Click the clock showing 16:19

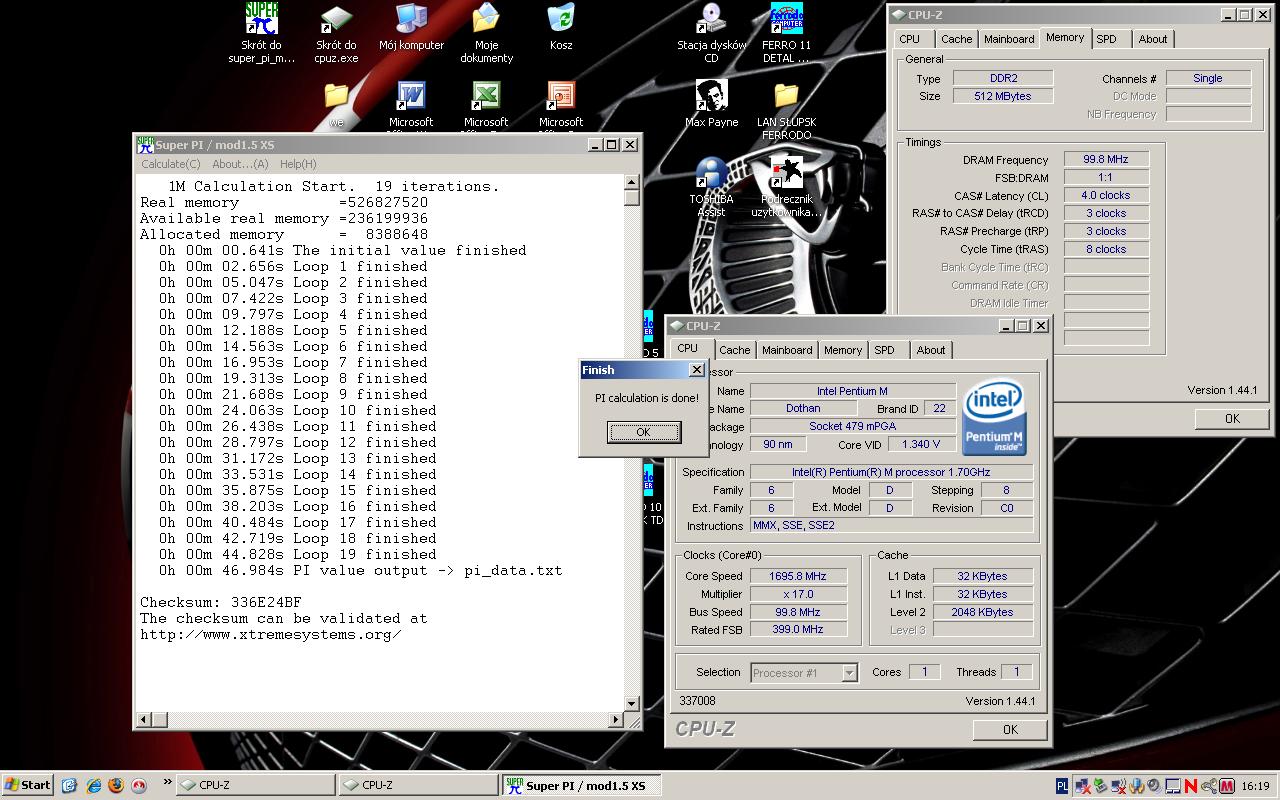click(1255, 786)
